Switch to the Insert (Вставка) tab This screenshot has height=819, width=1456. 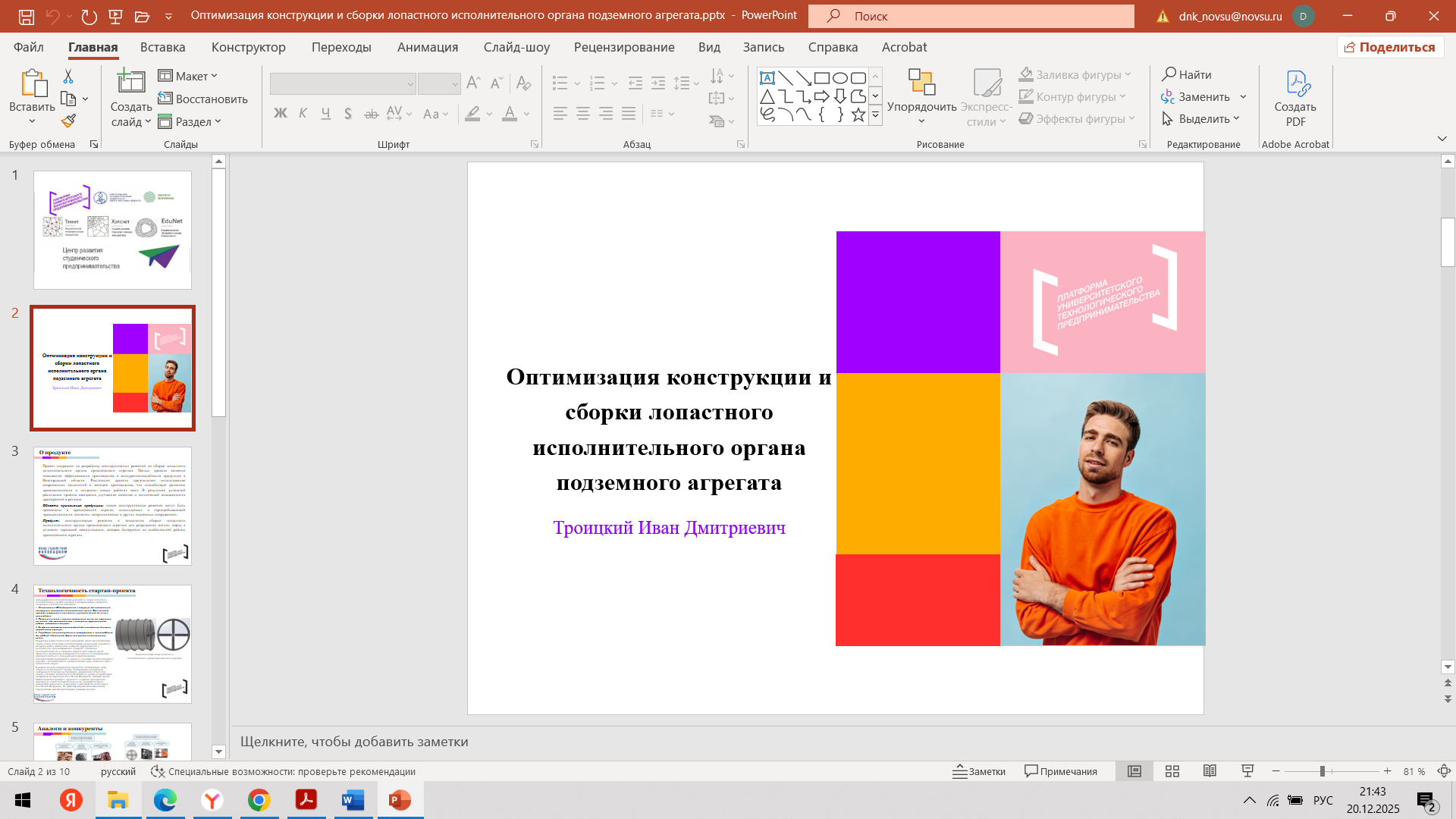(x=162, y=47)
